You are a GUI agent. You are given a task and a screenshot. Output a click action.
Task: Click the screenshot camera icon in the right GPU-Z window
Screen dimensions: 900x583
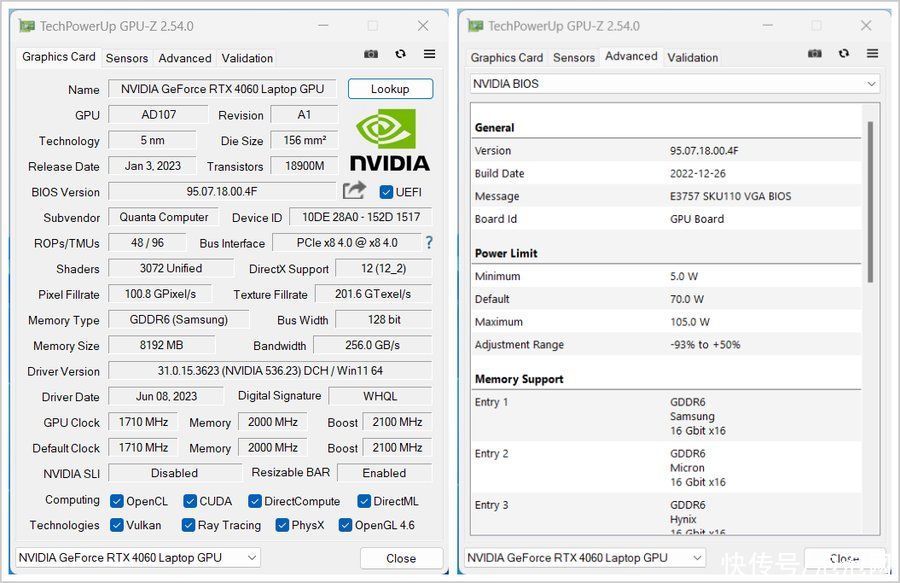[x=814, y=53]
